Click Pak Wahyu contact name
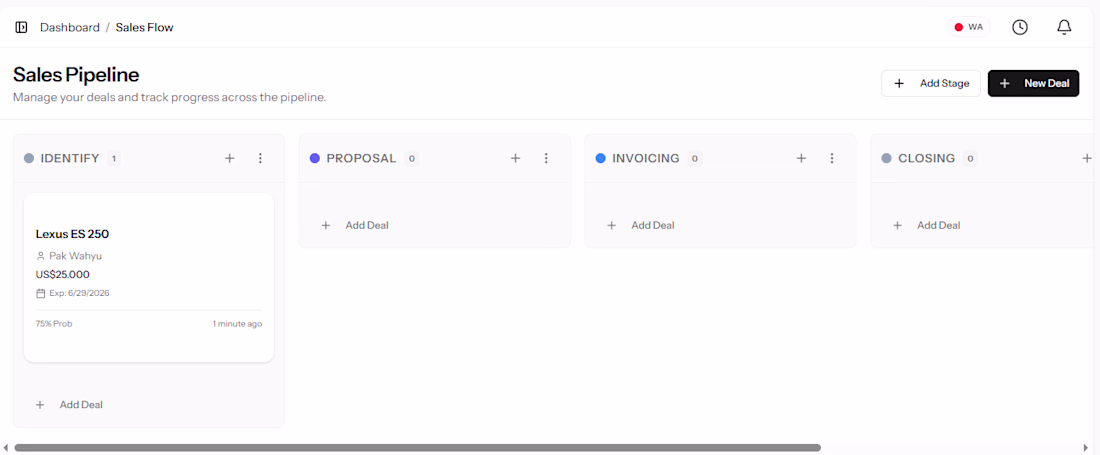1100x455 pixels. point(75,256)
